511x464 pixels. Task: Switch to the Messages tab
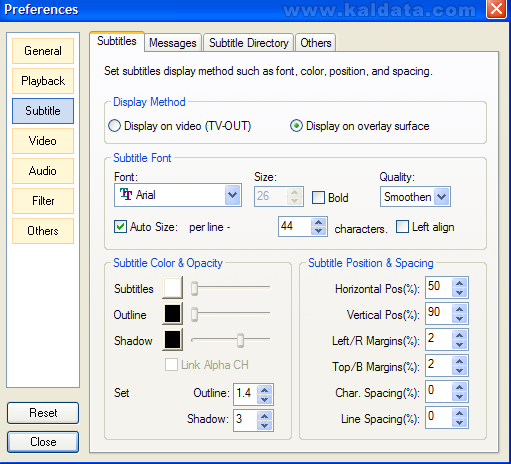coord(173,43)
